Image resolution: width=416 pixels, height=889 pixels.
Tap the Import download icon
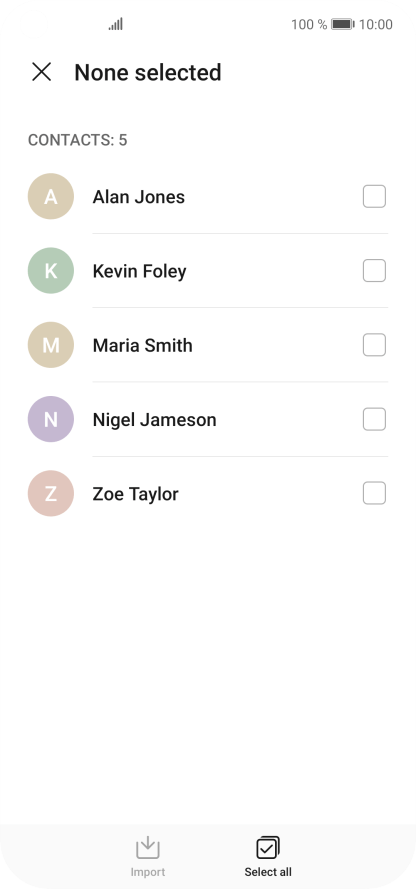[148, 848]
